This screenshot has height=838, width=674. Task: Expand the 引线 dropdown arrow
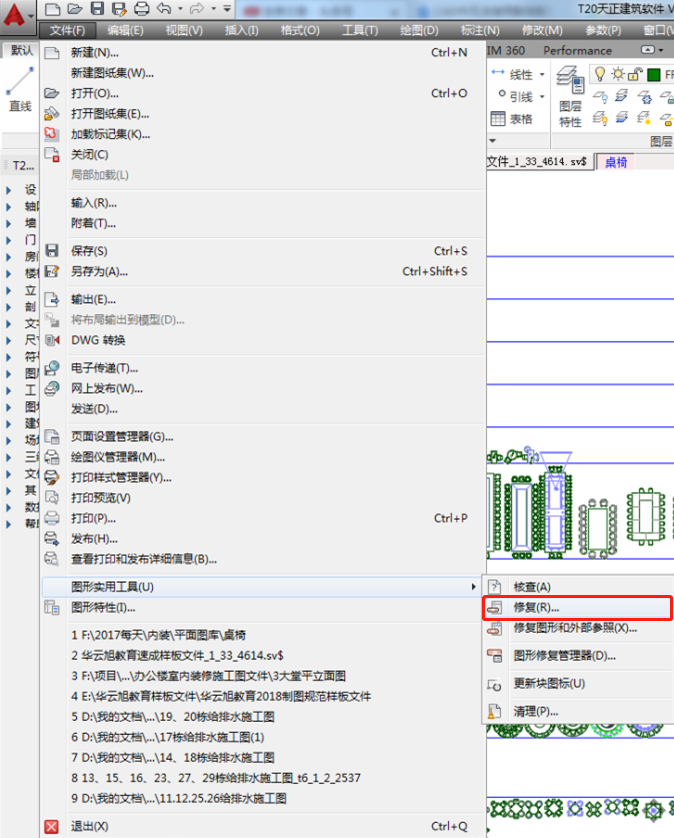click(542, 97)
